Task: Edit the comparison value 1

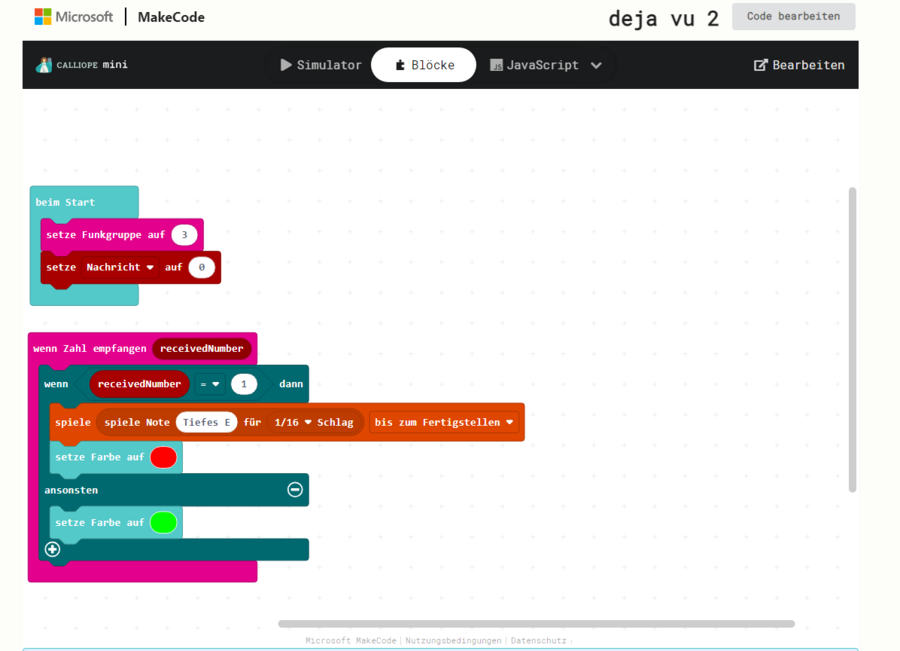Action: [x=244, y=384]
